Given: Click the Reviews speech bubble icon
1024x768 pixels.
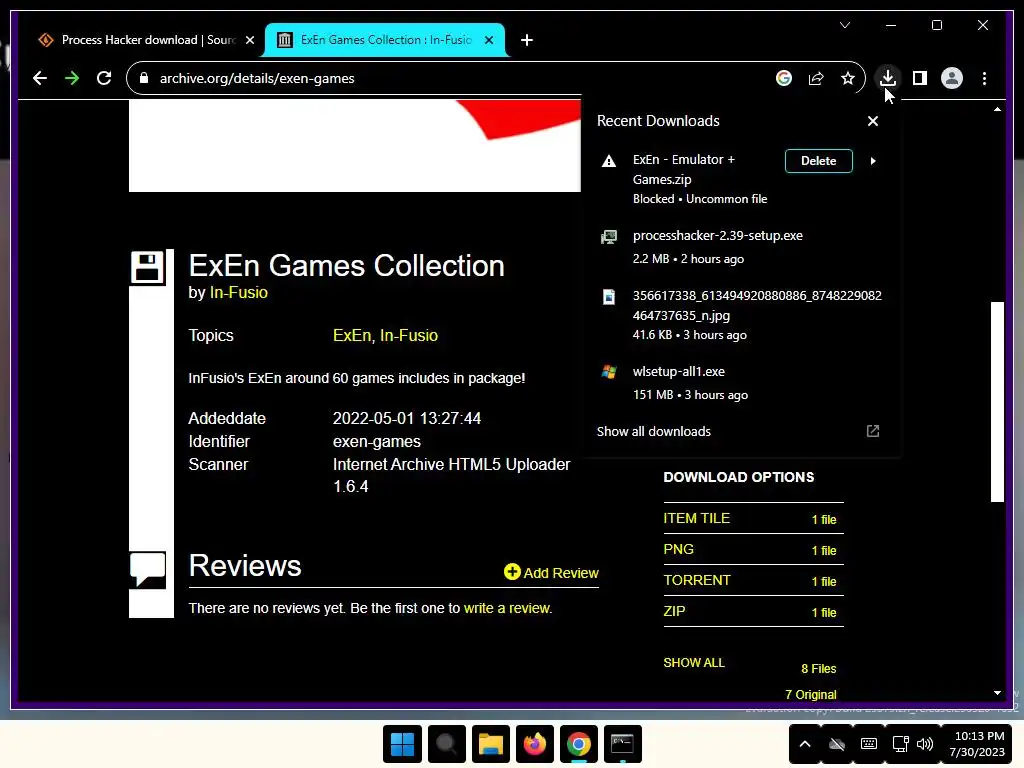Looking at the screenshot, I should coord(148,570).
